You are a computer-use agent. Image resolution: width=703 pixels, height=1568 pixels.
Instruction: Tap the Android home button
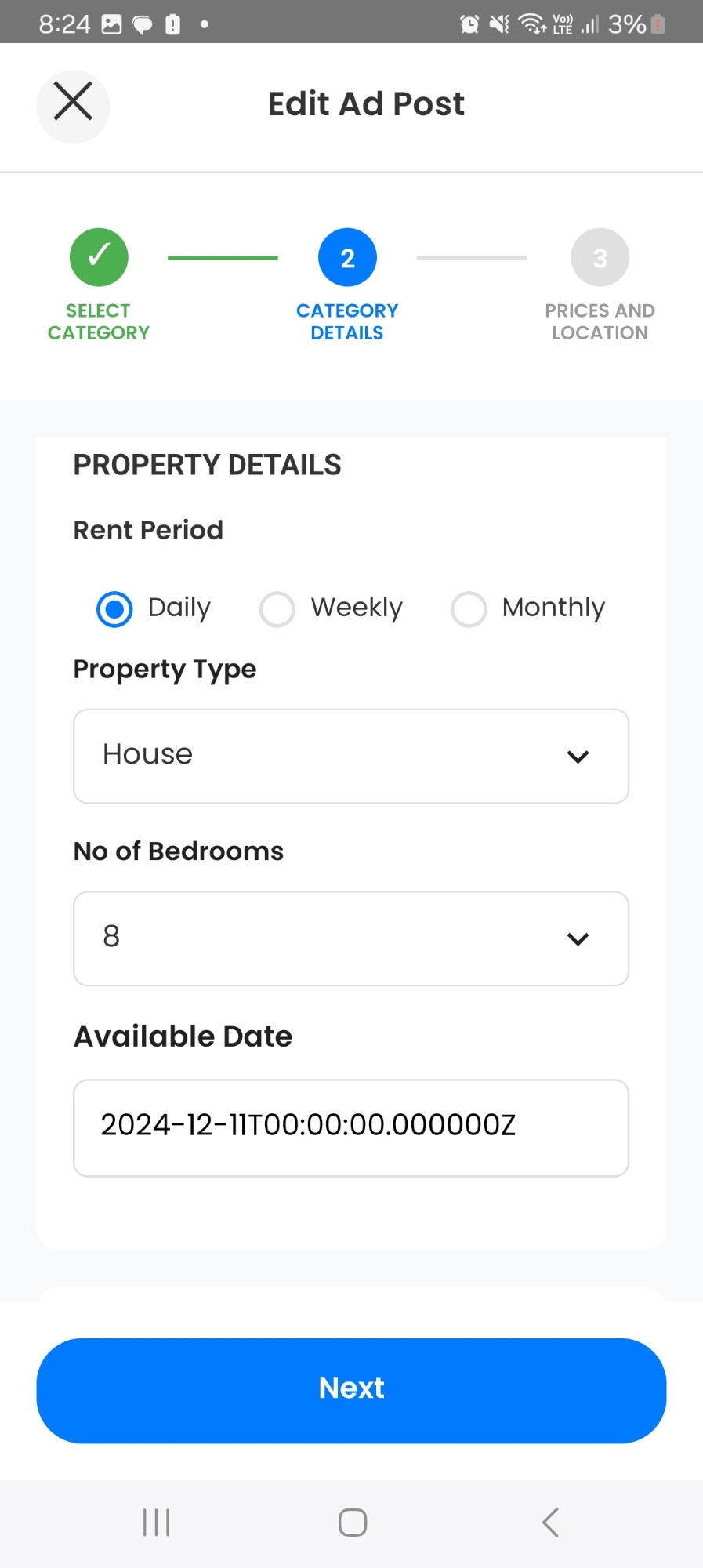click(x=352, y=1522)
